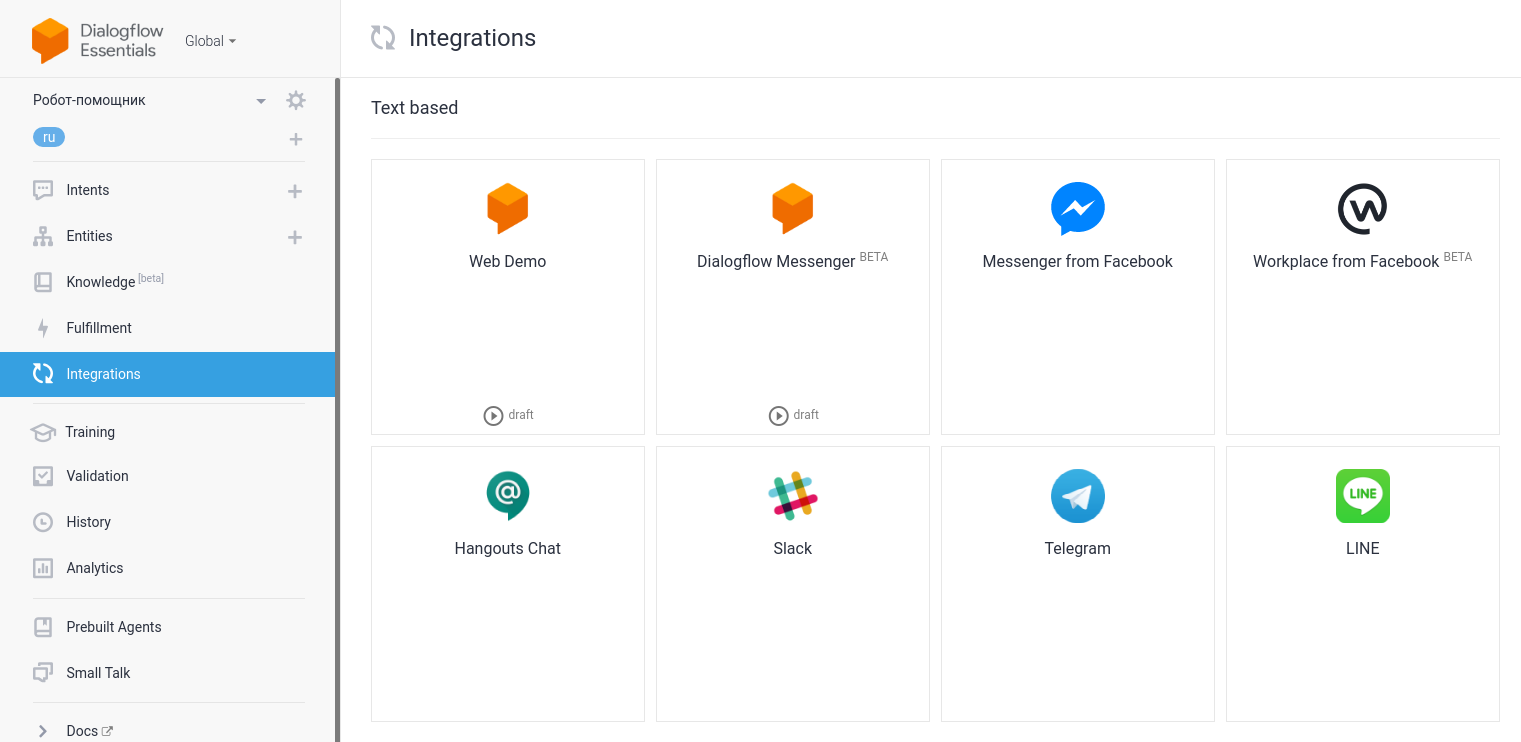
Task: Select the ru language badge
Action: [49, 137]
